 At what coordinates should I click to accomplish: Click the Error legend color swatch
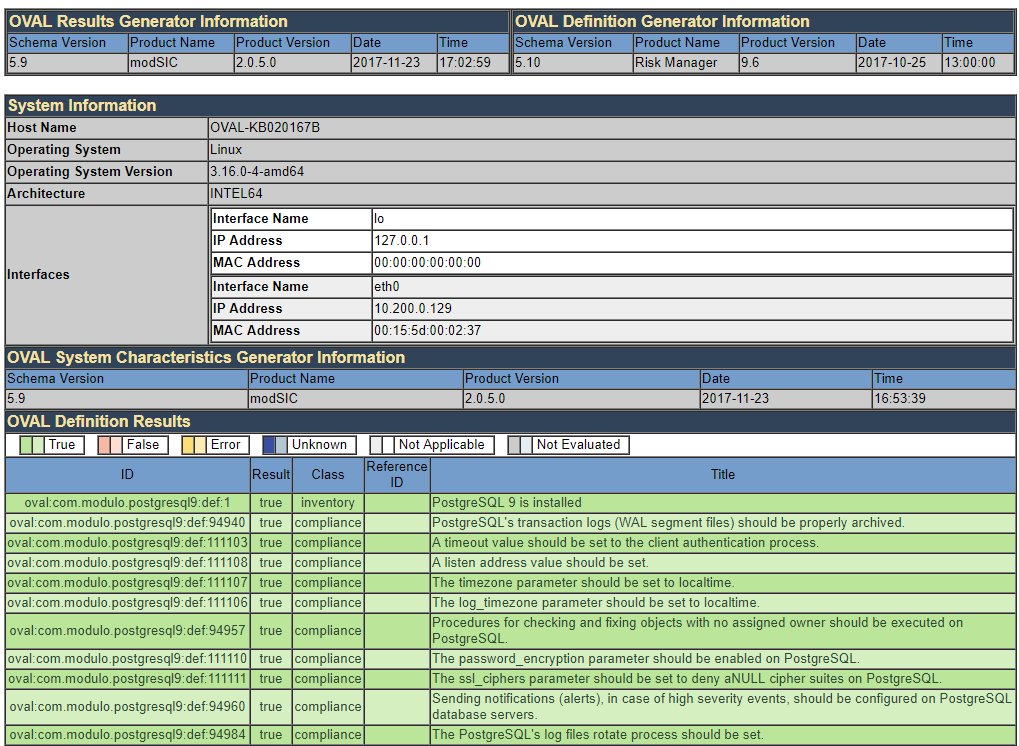[194, 445]
